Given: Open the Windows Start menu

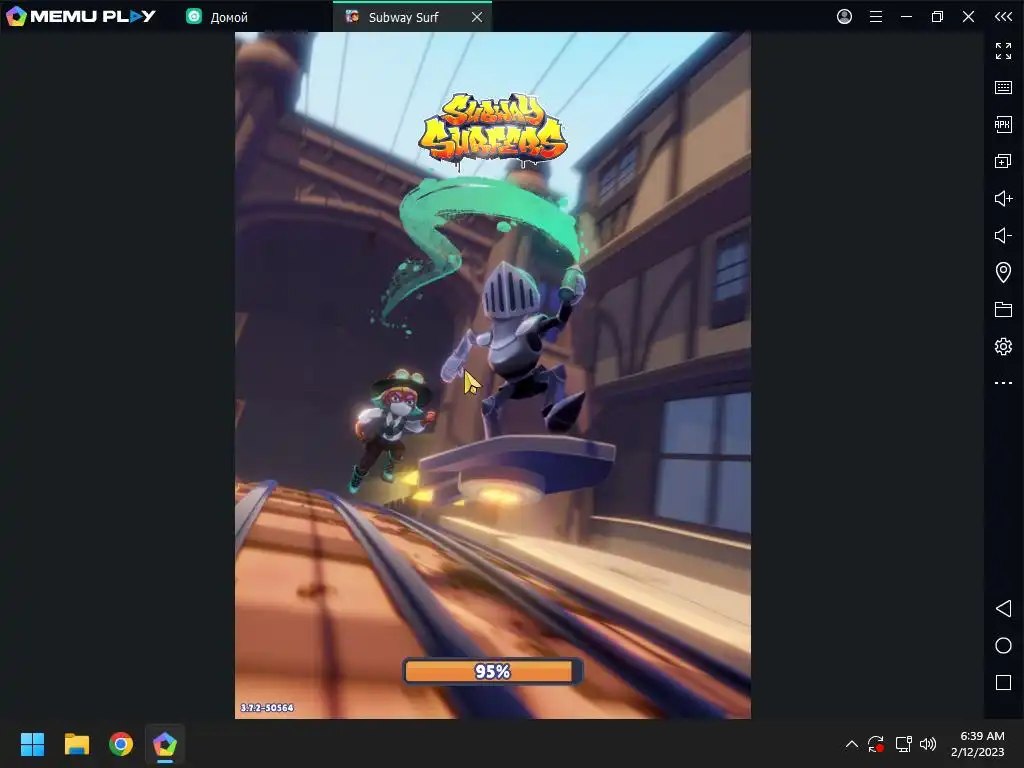Looking at the screenshot, I should 32,744.
